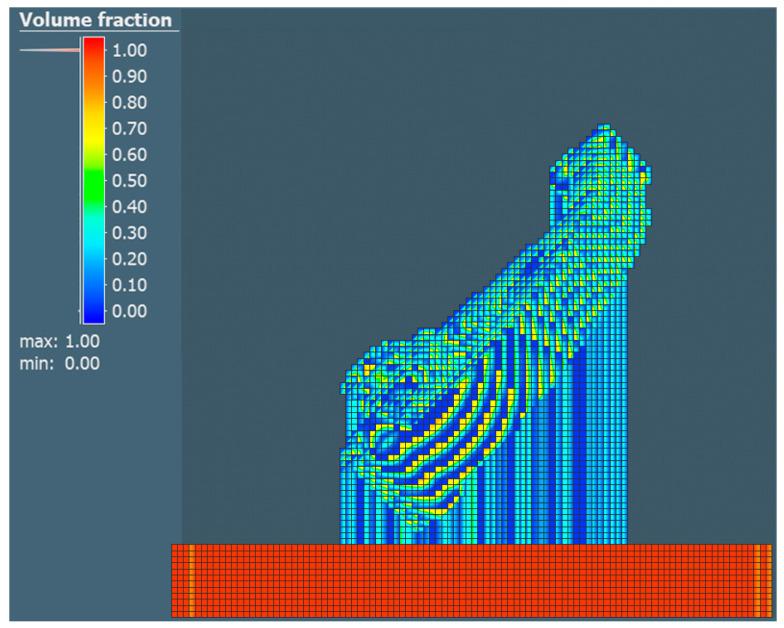Screen dimensions: 784x628
Task: Click the cyan band of color bar
Action: 93,233
